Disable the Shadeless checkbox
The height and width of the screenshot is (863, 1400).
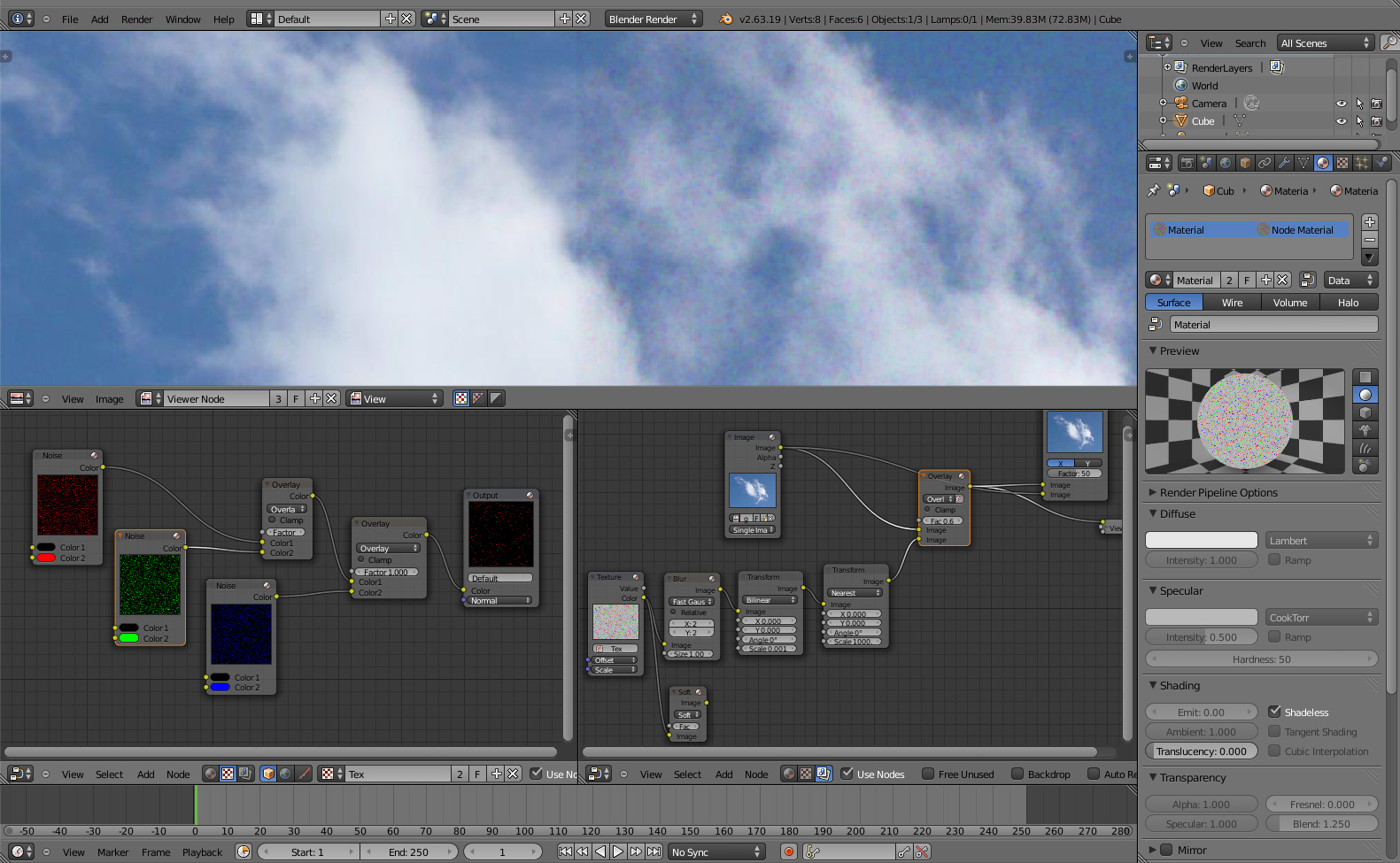1275,712
